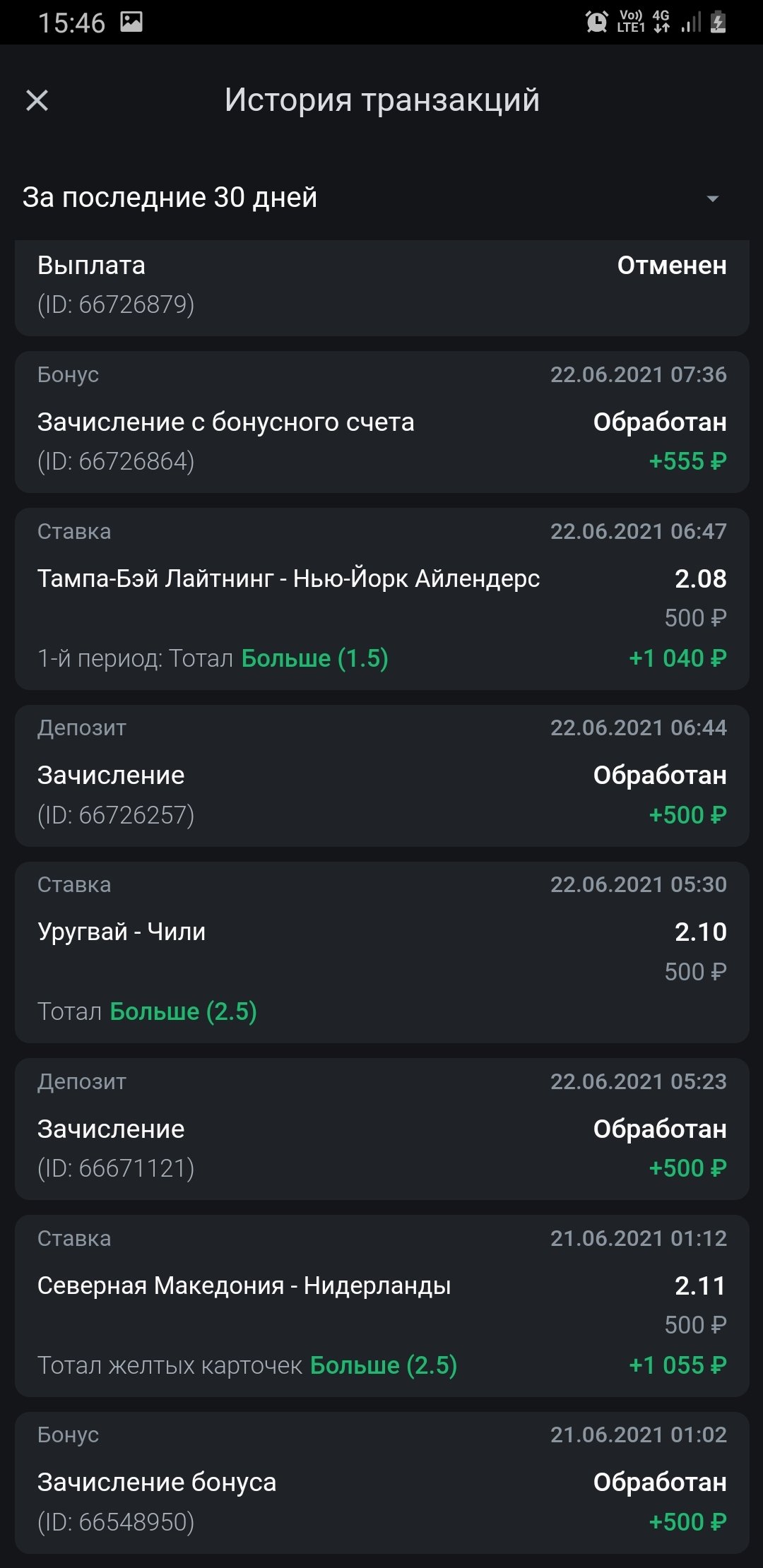Open the cancelled payout ID 66726879
The image size is (763, 1568).
click(381, 285)
